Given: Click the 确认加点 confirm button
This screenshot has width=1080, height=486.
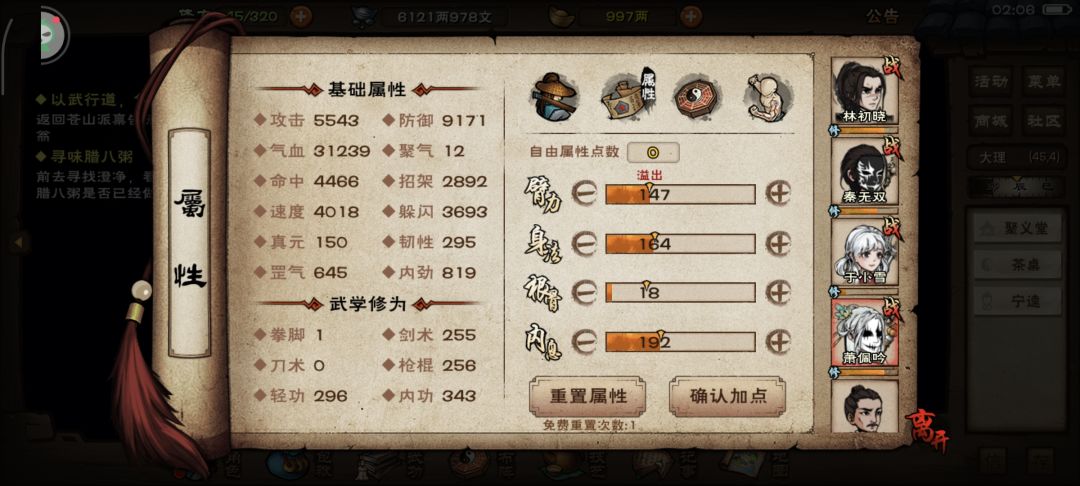Looking at the screenshot, I should tap(727, 396).
